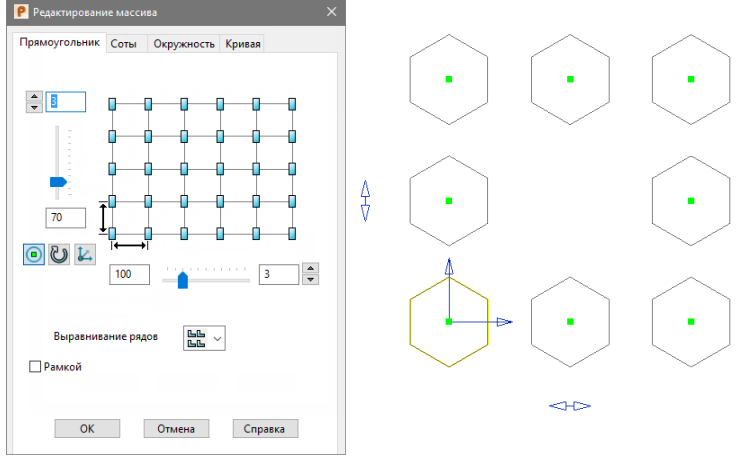Click the row count input field

coord(66,102)
